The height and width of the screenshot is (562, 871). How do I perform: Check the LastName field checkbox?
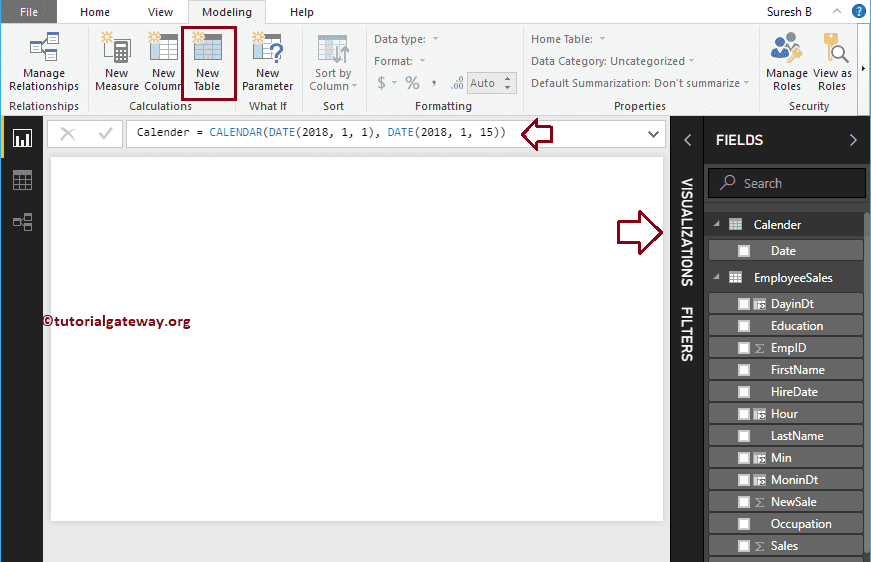(x=744, y=436)
